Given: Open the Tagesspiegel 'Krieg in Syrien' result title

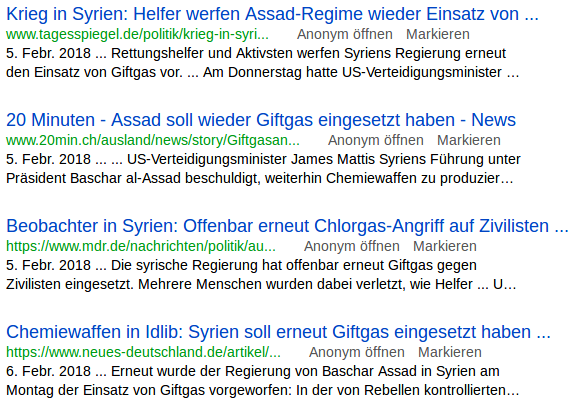Looking at the screenshot, I should pos(273,14).
